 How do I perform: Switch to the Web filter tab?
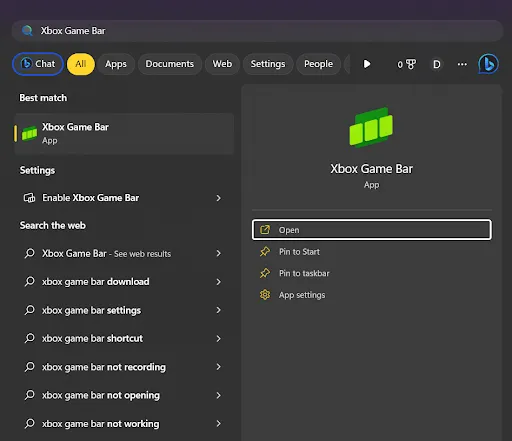click(222, 64)
